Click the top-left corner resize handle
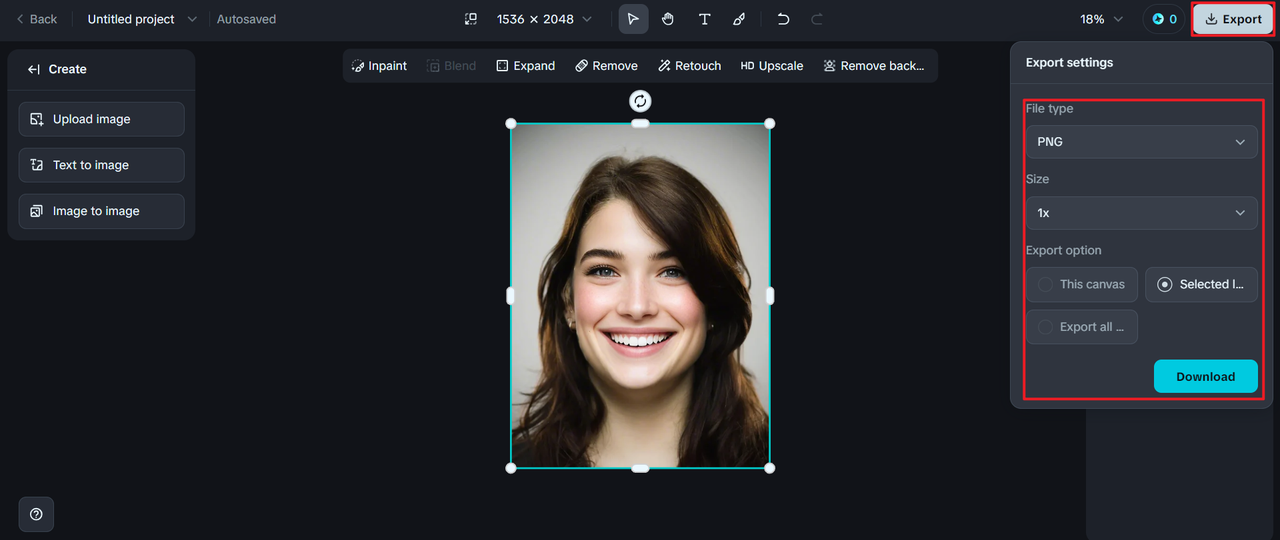Image resolution: width=1280 pixels, height=540 pixels. point(511,124)
